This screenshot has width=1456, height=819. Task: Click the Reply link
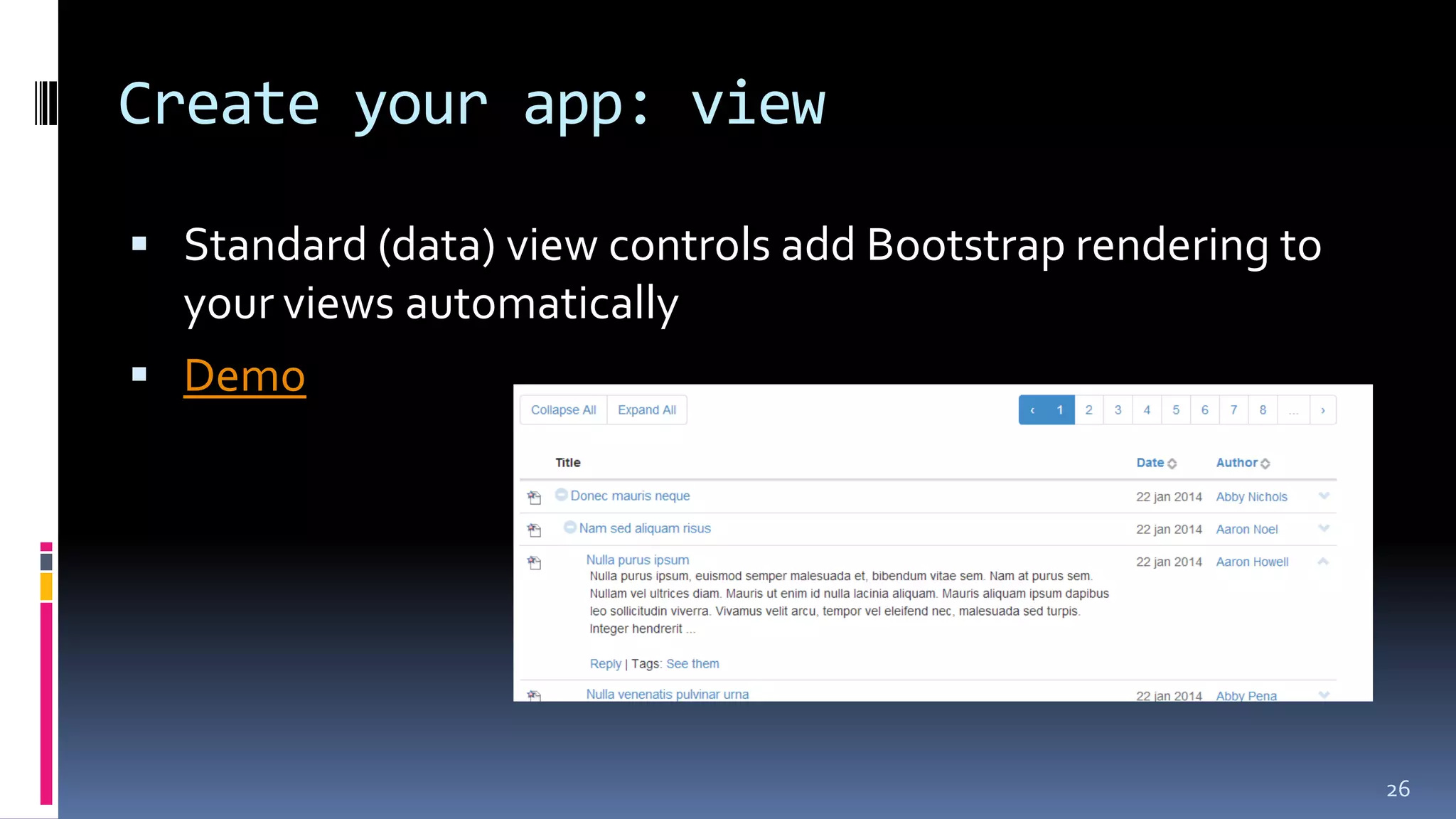605,664
